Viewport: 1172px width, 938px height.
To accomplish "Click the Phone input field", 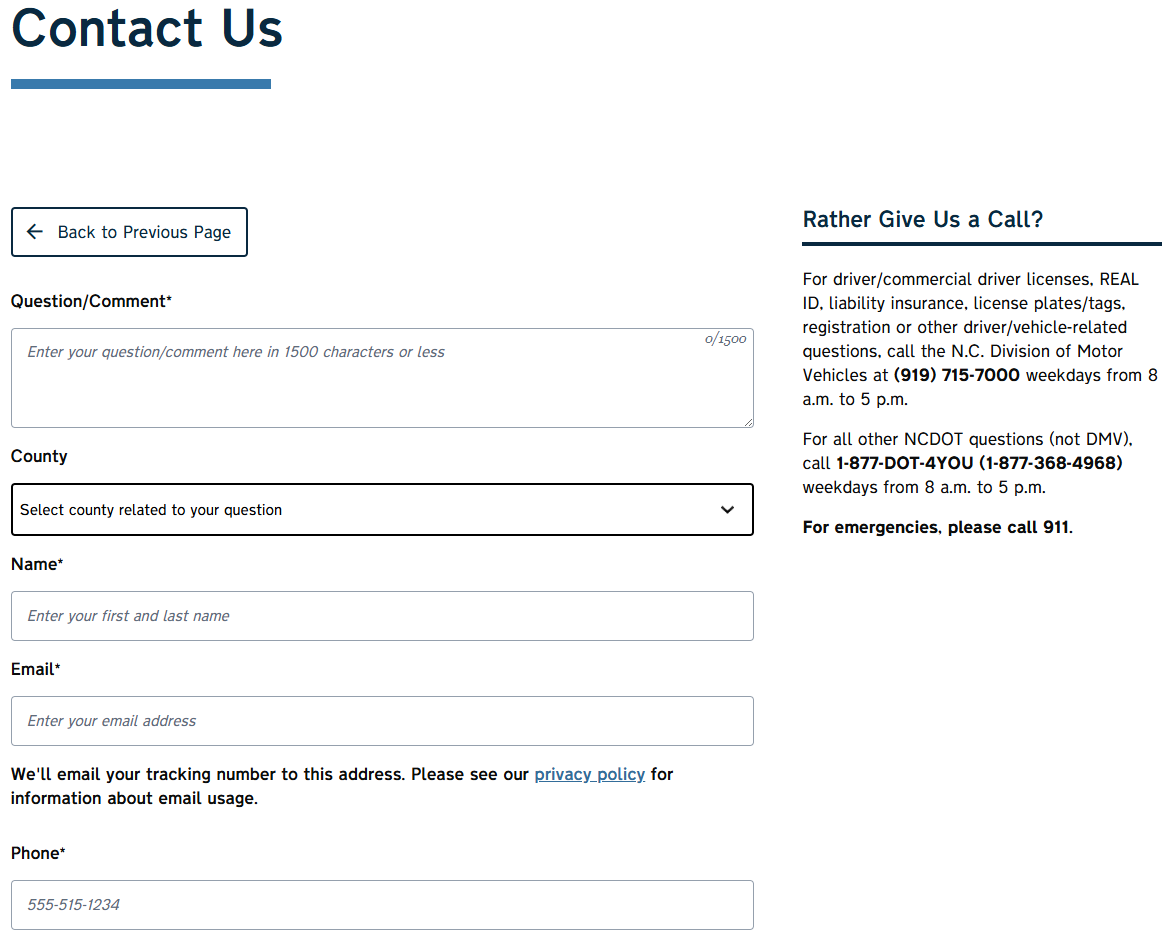I will coord(382,905).
